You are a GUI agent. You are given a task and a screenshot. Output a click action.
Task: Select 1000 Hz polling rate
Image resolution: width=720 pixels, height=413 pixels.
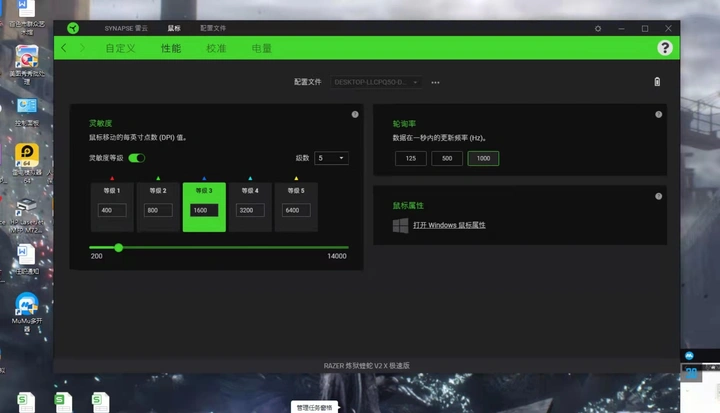(x=483, y=158)
